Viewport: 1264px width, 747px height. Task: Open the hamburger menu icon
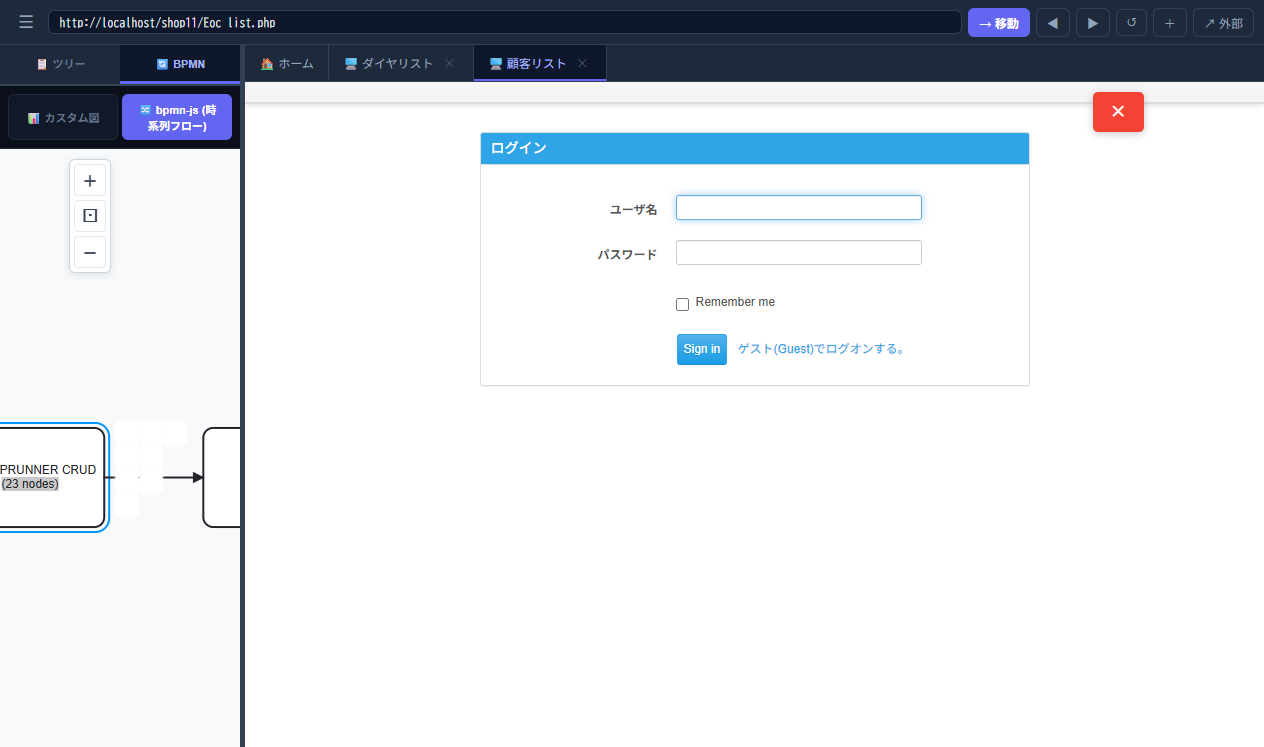click(26, 22)
